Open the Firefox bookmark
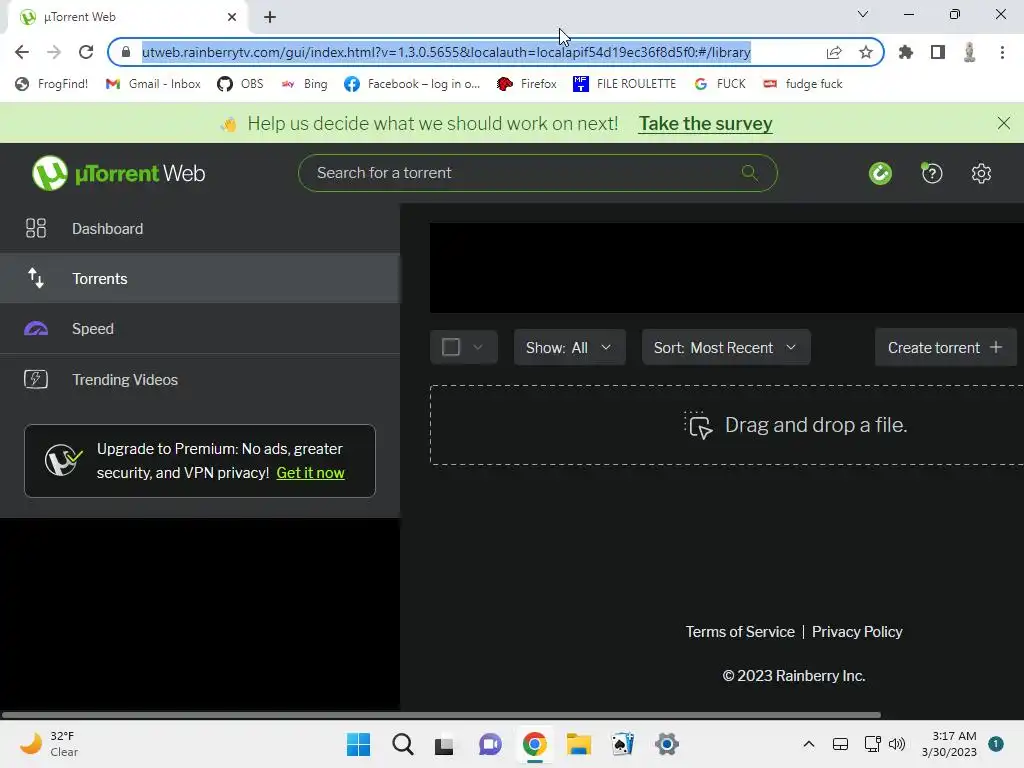 (x=526, y=84)
